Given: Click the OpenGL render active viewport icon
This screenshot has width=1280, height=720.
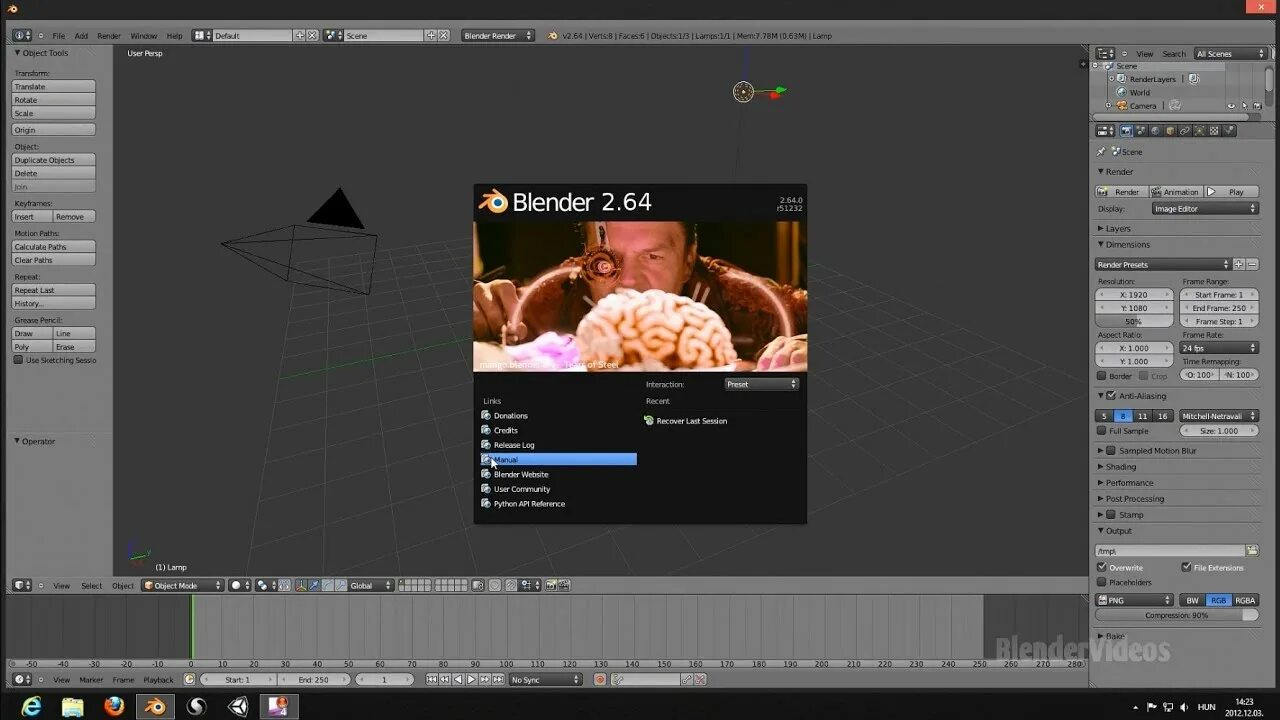Looking at the screenshot, I should (550, 585).
